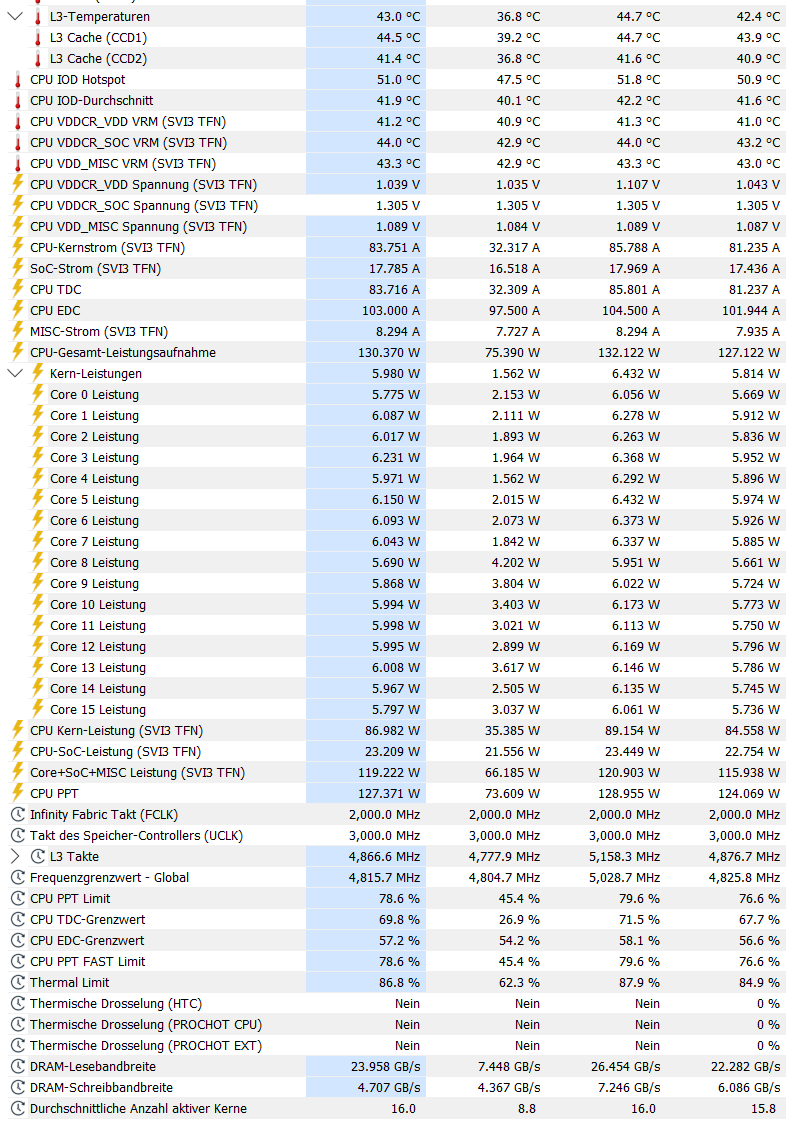797x1122 pixels.
Task: Click the 103.000 A CPU EDC value
Action: click(391, 311)
